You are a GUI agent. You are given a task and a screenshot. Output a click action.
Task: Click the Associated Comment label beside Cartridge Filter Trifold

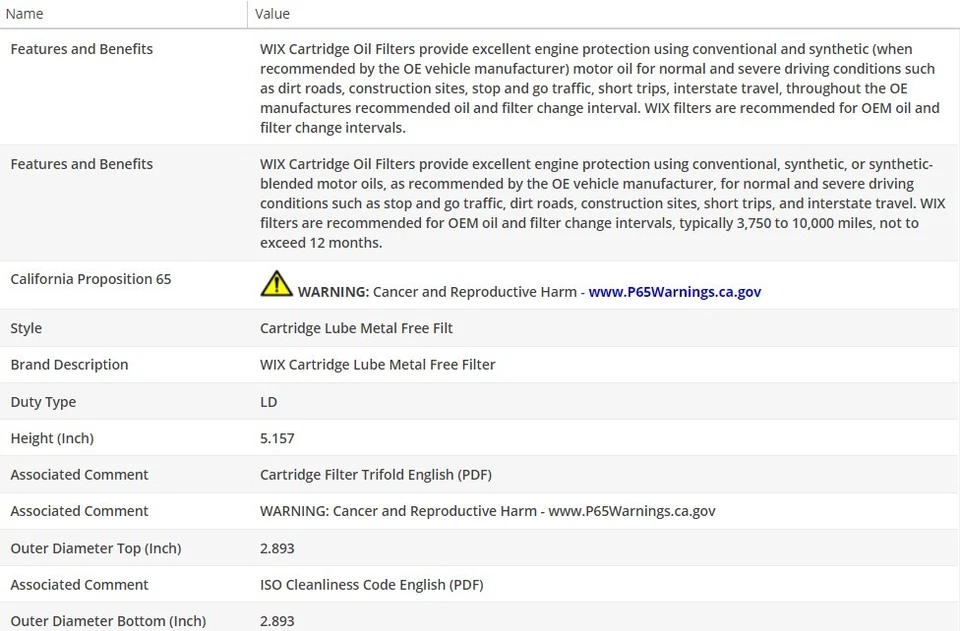(80, 475)
